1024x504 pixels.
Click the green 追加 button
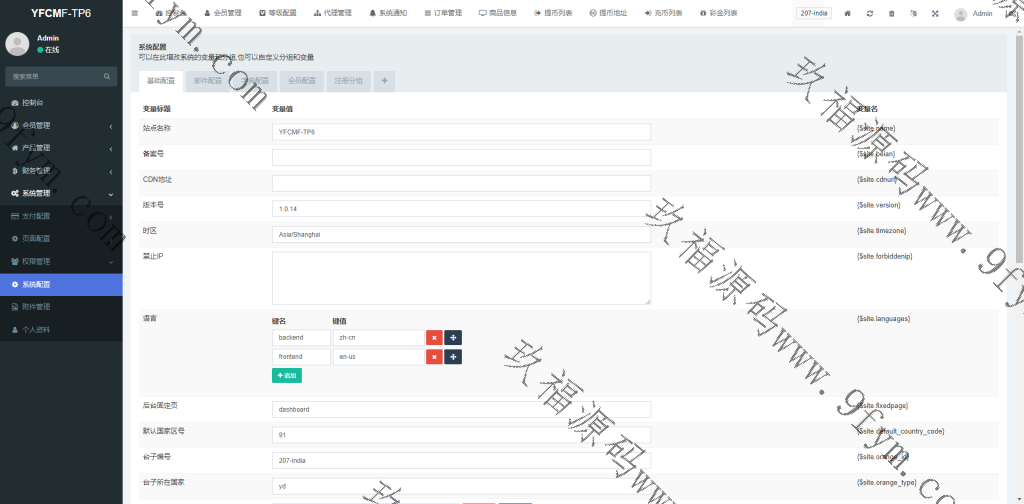click(x=287, y=376)
